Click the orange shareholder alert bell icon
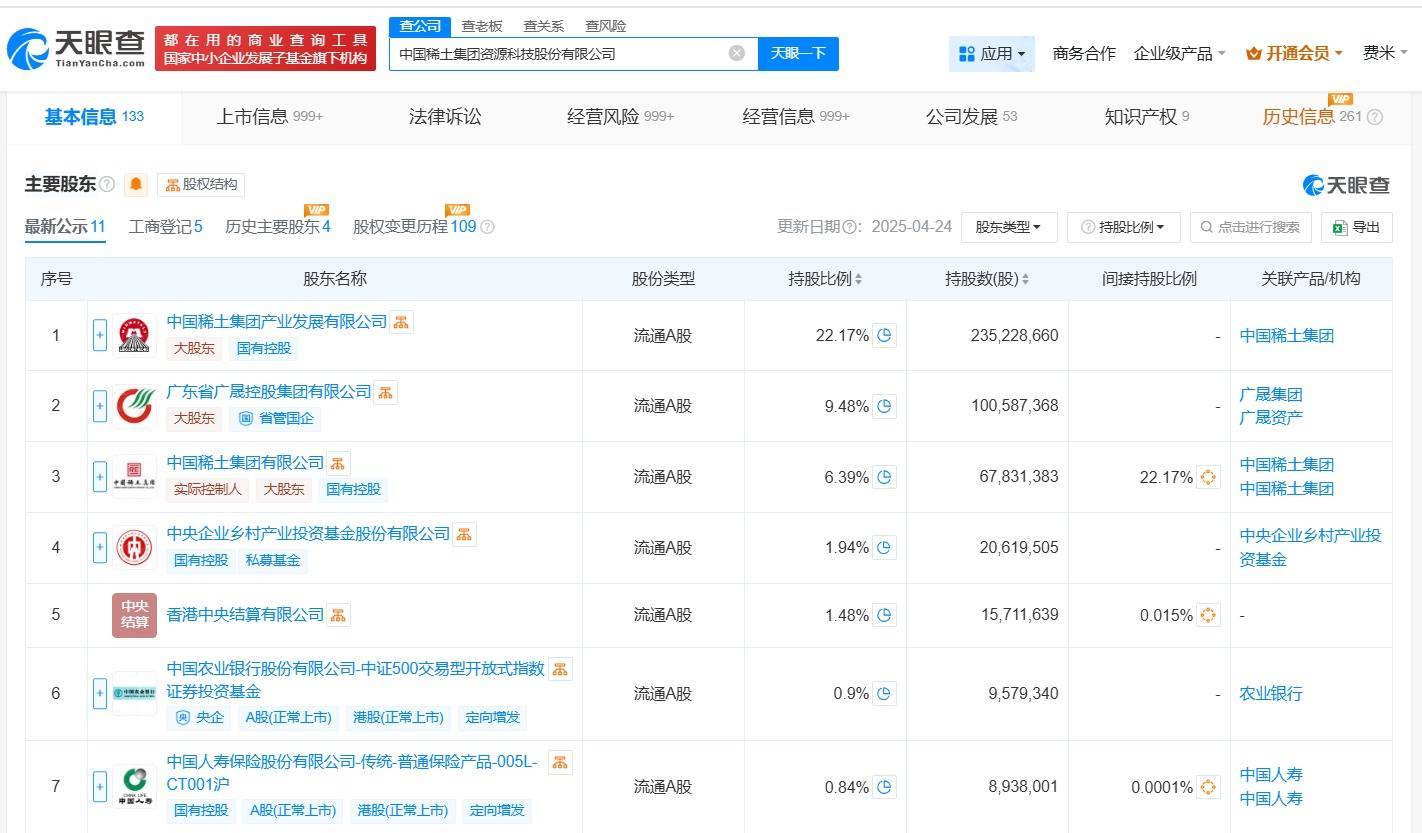The width and height of the screenshot is (1422, 833). 136,185
